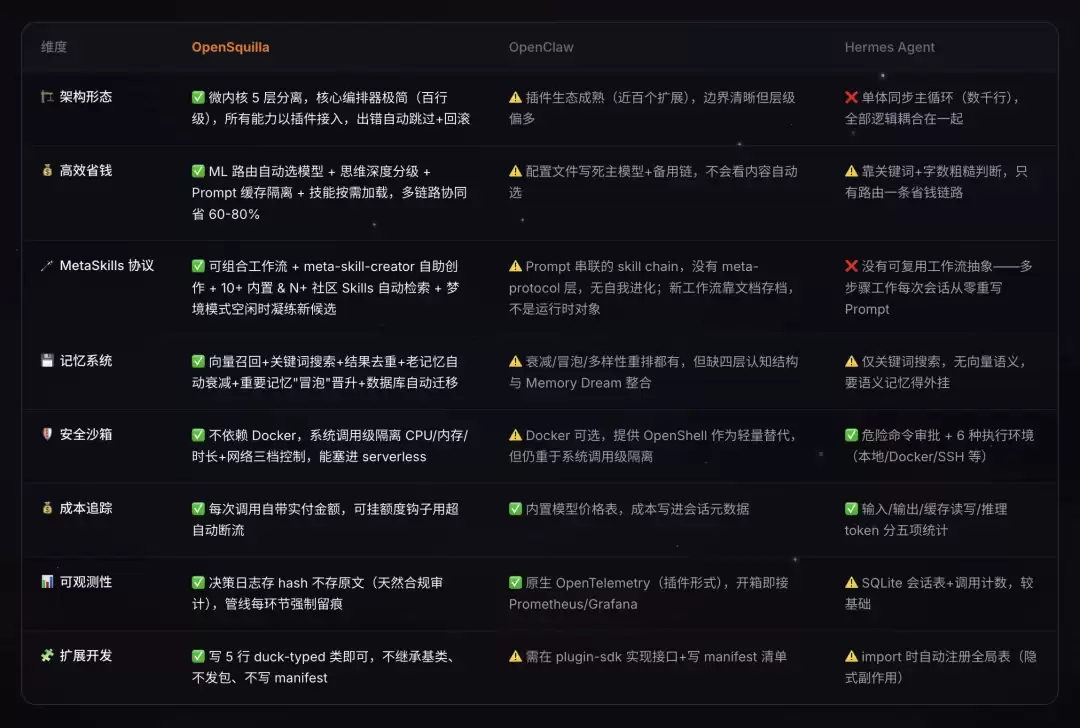Select the 记忆系统 row label
The width and height of the screenshot is (1080, 728).
(85, 360)
